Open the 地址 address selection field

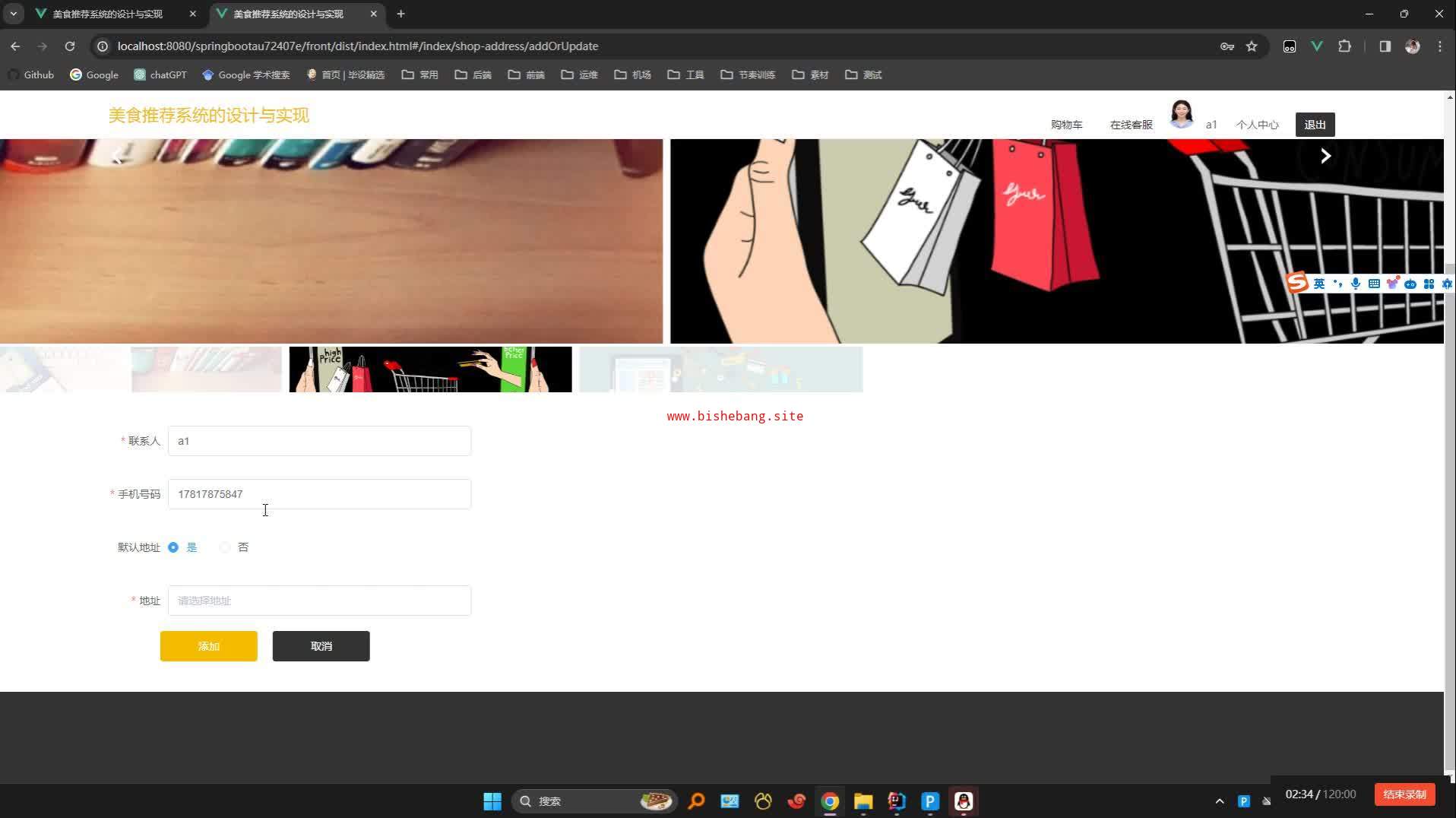point(319,601)
